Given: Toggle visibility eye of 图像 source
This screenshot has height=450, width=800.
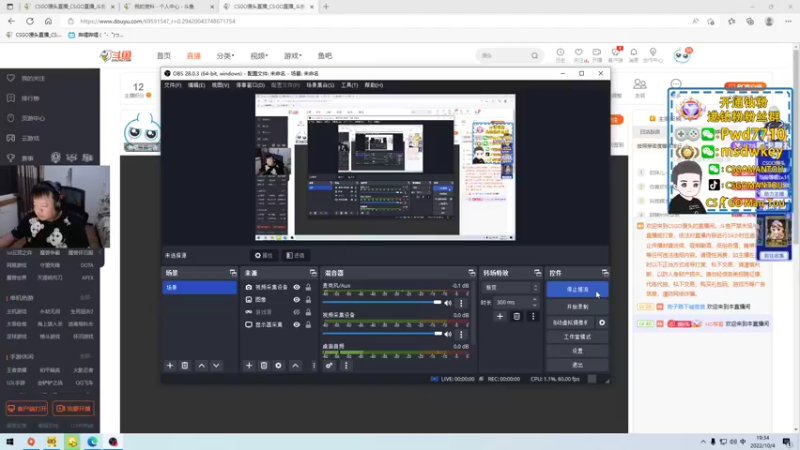Looking at the screenshot, I should [x=296, y=299].
